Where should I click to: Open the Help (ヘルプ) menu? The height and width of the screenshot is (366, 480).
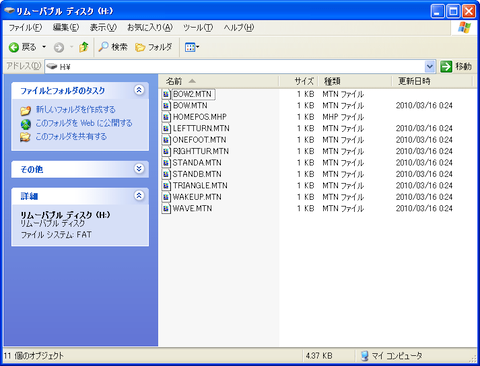tap(239, 27)
